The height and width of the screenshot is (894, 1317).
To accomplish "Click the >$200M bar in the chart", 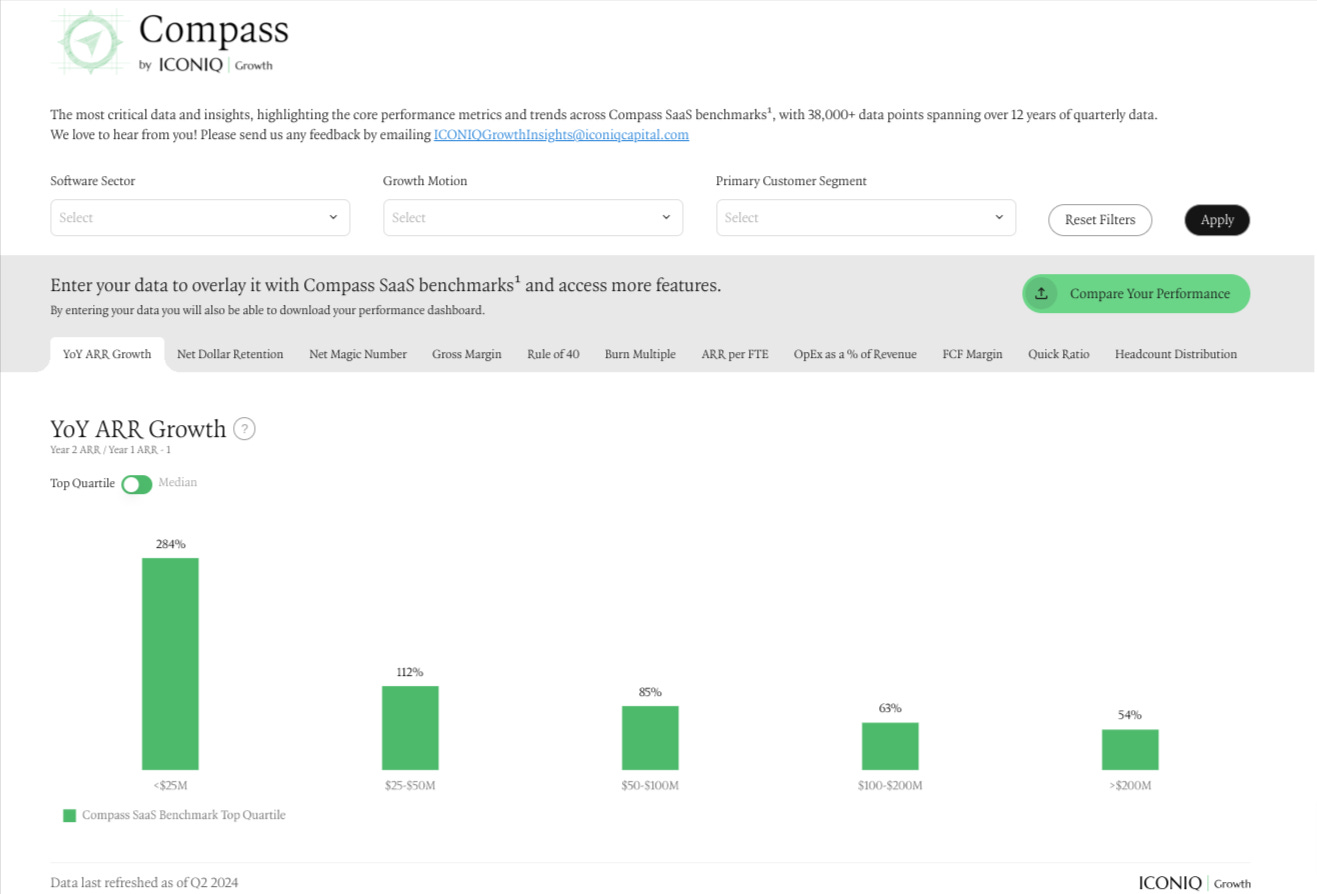I will click(x=1130, y=749).
